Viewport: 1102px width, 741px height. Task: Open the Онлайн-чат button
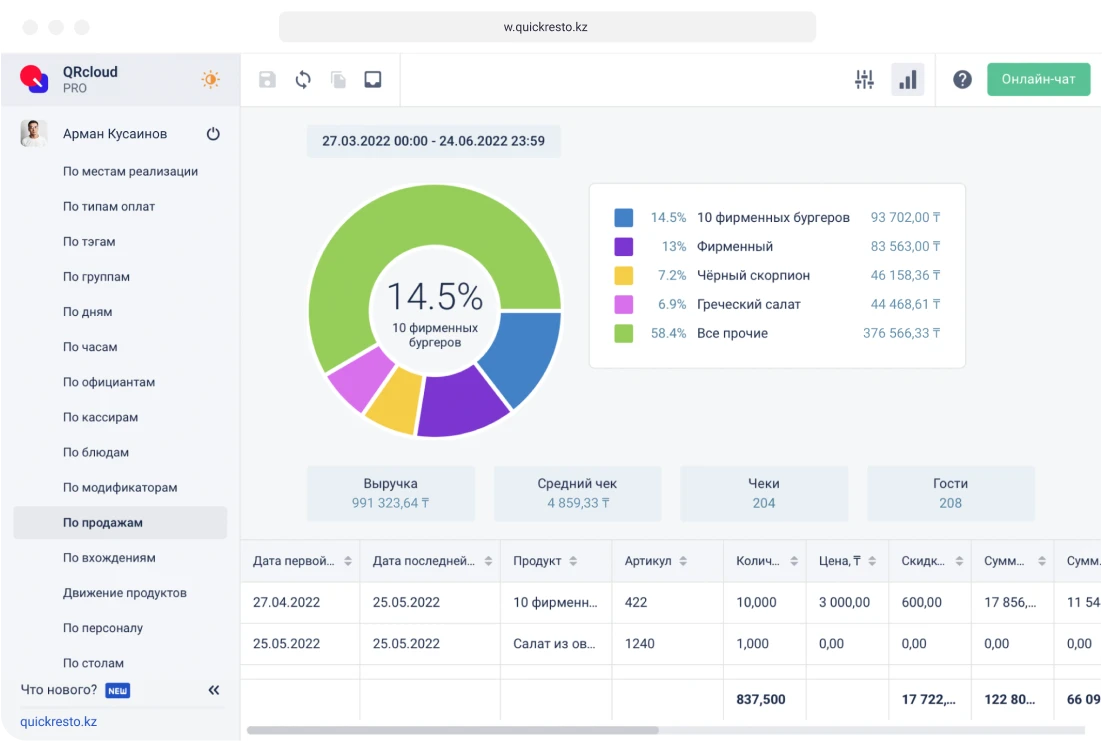point(1038,80)
